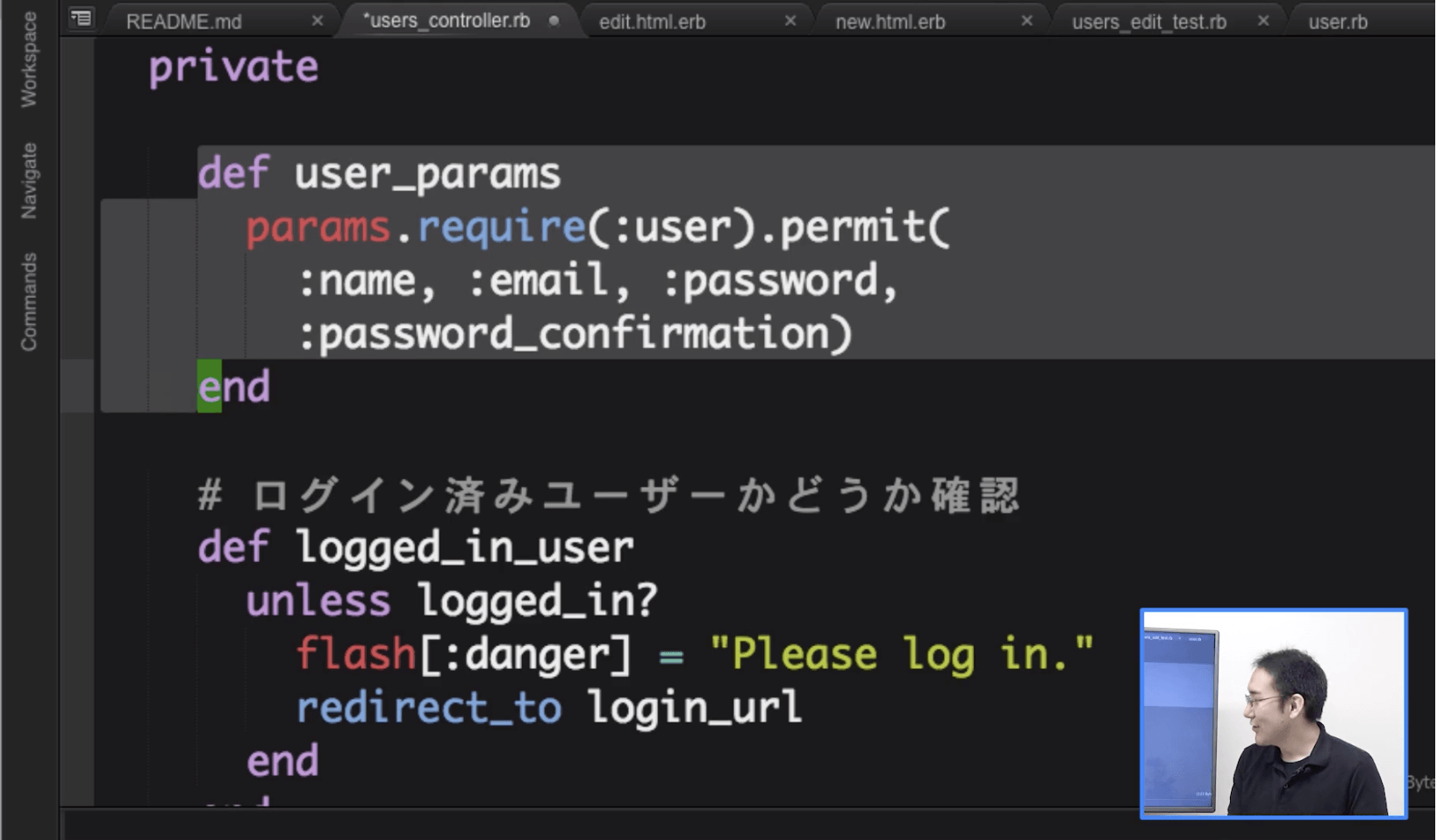This screenshot has width=1437, height=840.
Task: Open the Workspace side panel
Action: [x=29, y=60]
